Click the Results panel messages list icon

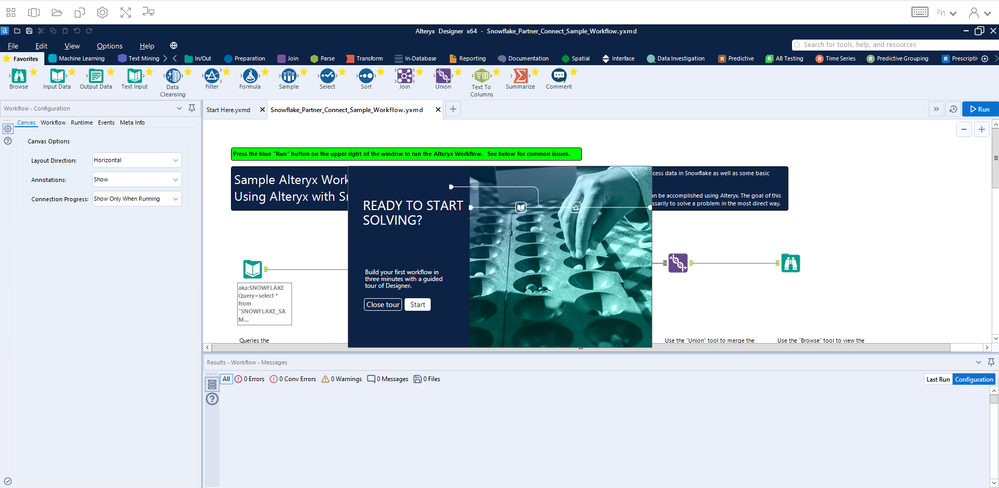point(212,384)
